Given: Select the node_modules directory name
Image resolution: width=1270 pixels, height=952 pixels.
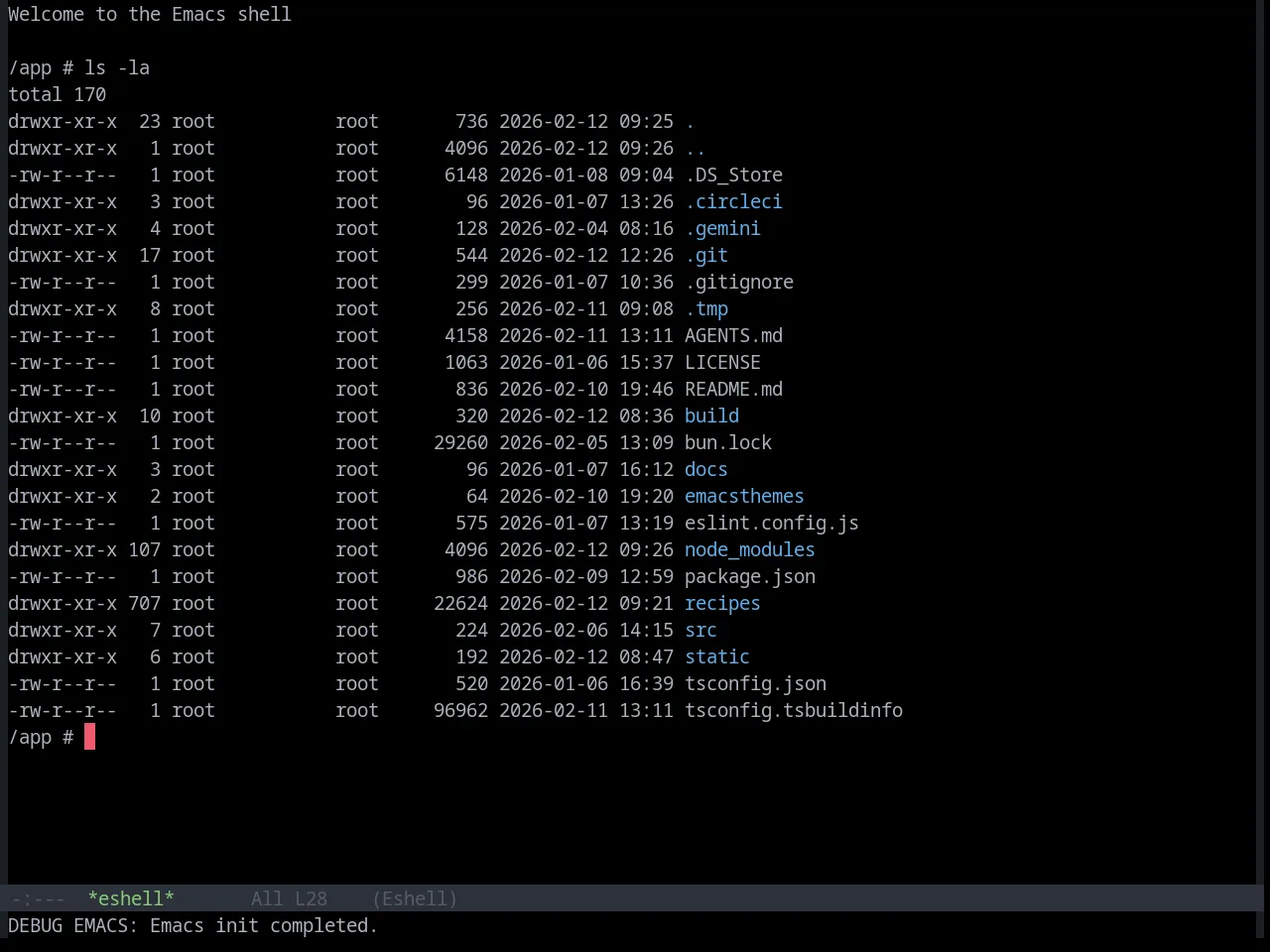Looking at the screenshot, I should pyautogui.click(x=750, y=549).
